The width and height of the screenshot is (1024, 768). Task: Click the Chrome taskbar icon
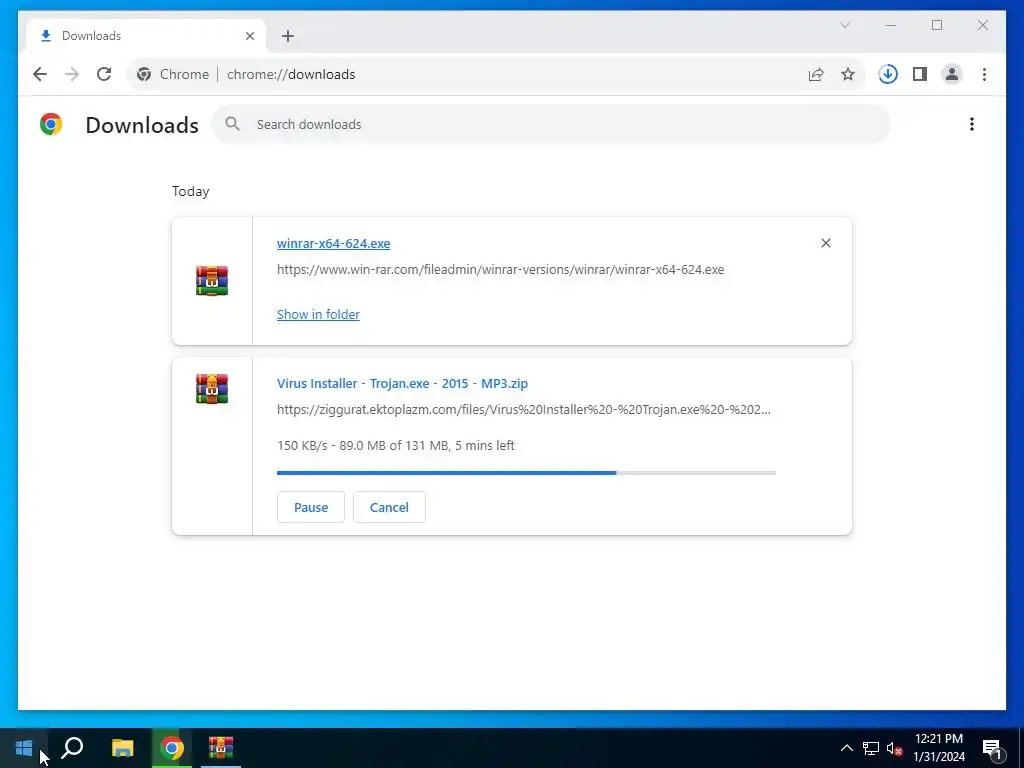coord(172,747)
